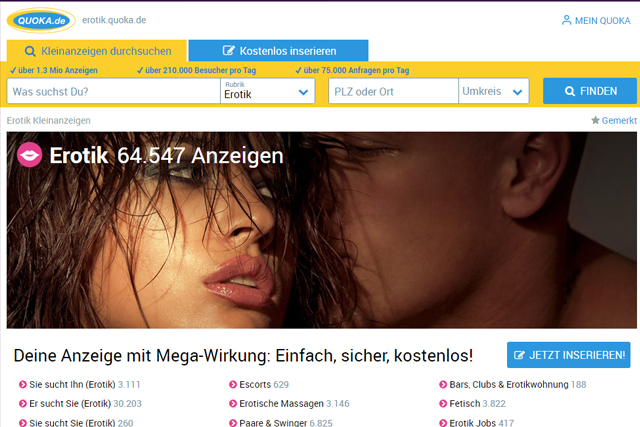Click the QUOKA.de logo

click(x=41, y=20)
